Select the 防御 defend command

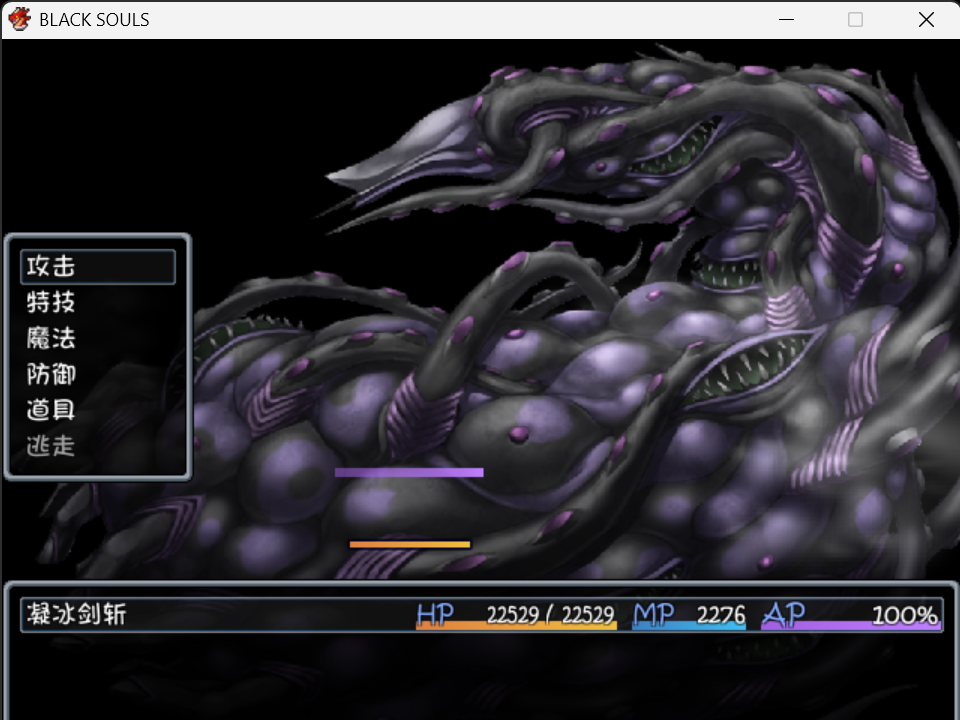51,374
